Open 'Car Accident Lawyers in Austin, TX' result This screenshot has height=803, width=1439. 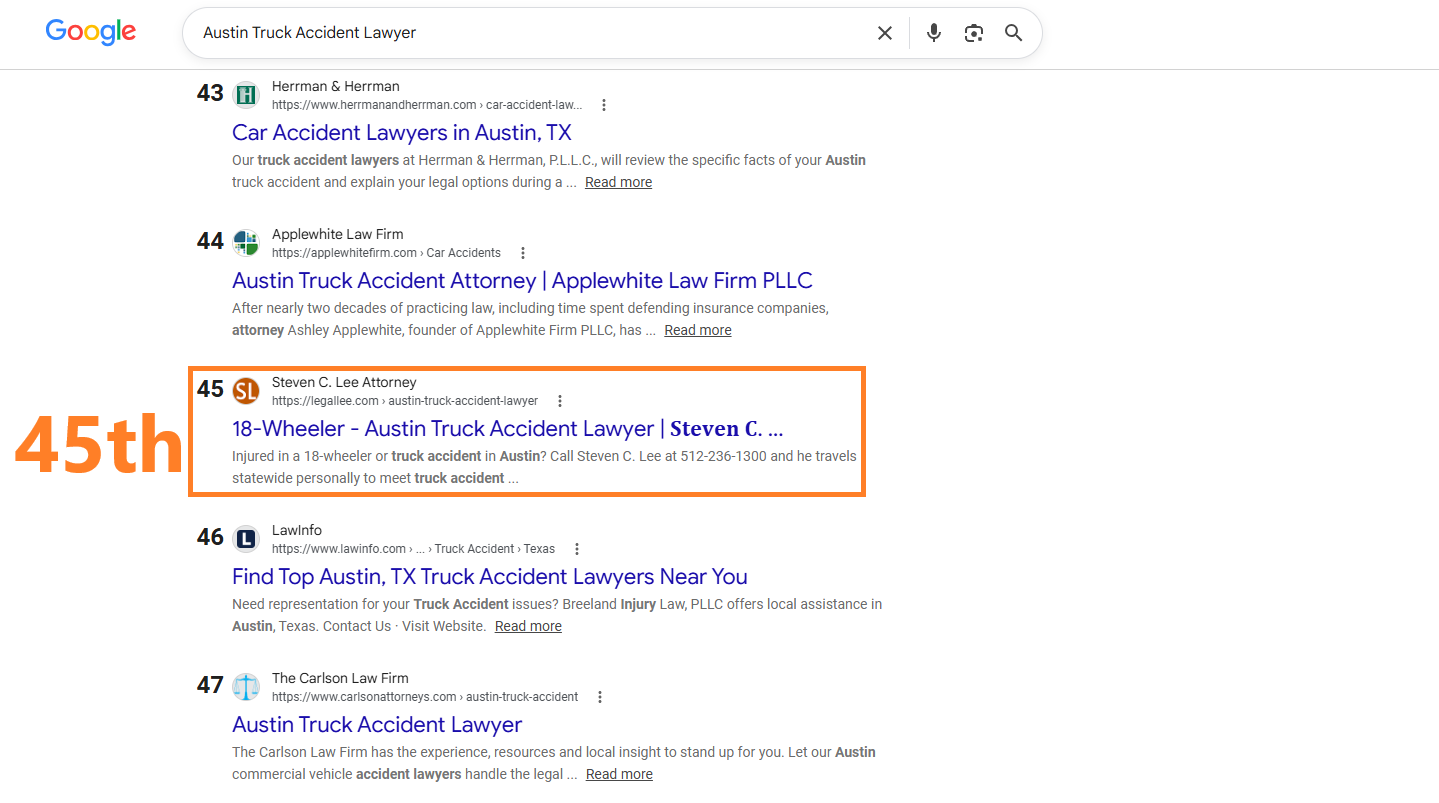point(402,133)
